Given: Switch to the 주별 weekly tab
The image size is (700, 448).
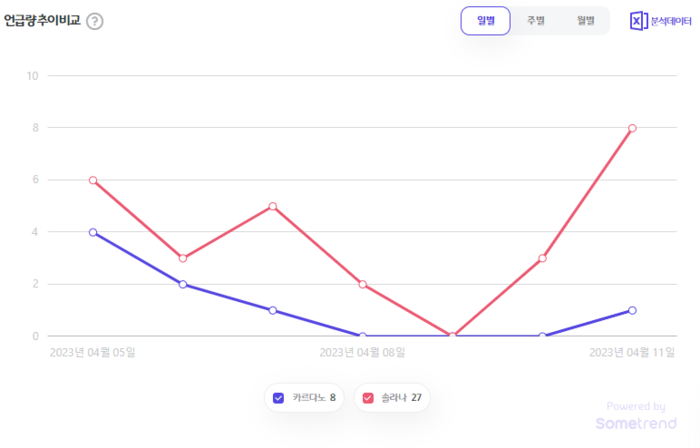Looking at the screenshot, I should coord(536,21).
